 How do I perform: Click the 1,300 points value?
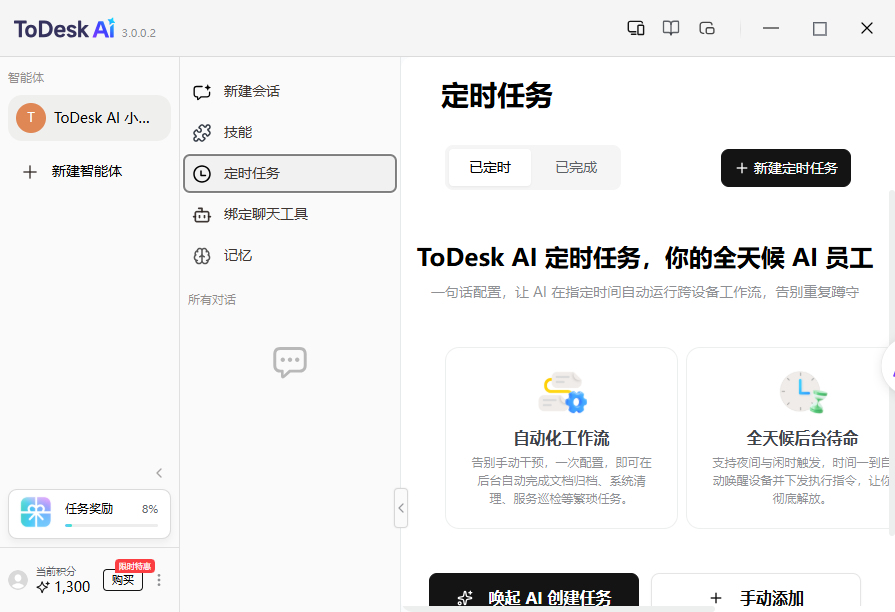pyautogui.click(x=72, y=587)
